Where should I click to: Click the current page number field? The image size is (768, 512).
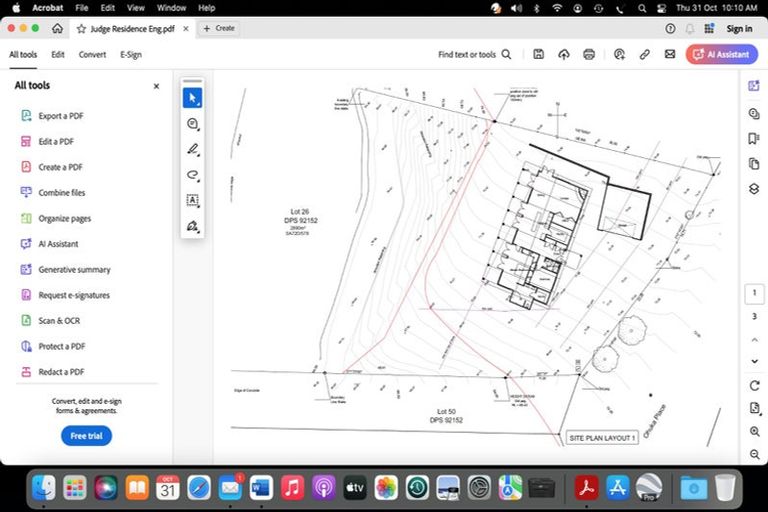pyautogui.click(x=754, y=293)
